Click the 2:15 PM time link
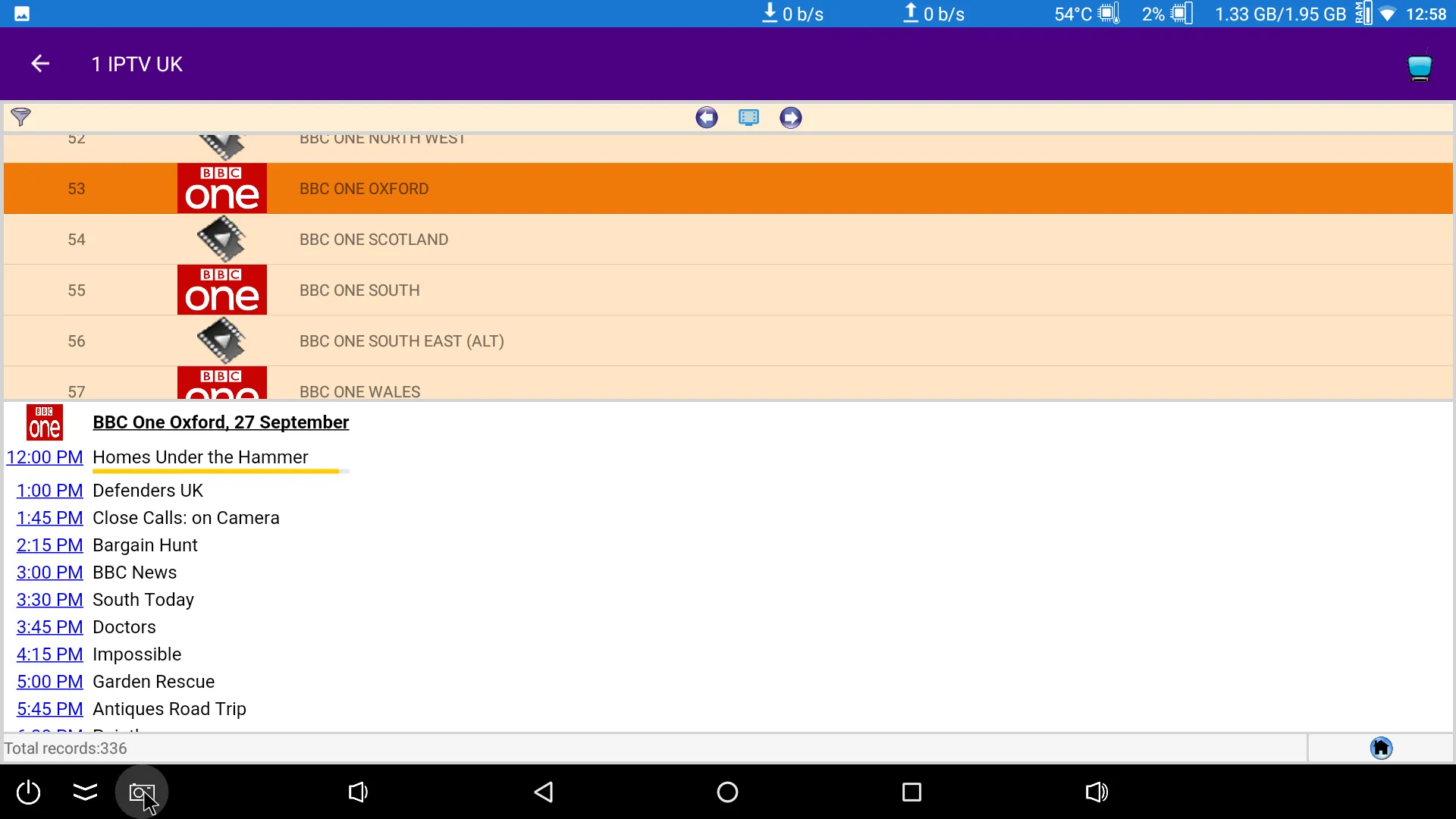 [x=50, y=545]
